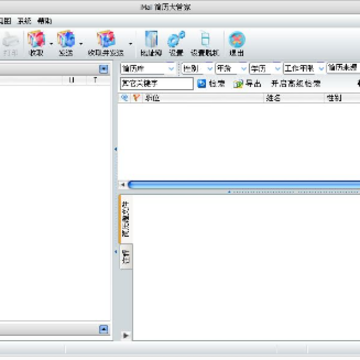Viewport: 360px width, 360px height.
Task: Open the System (系统) menu
Action: [24, 21]
